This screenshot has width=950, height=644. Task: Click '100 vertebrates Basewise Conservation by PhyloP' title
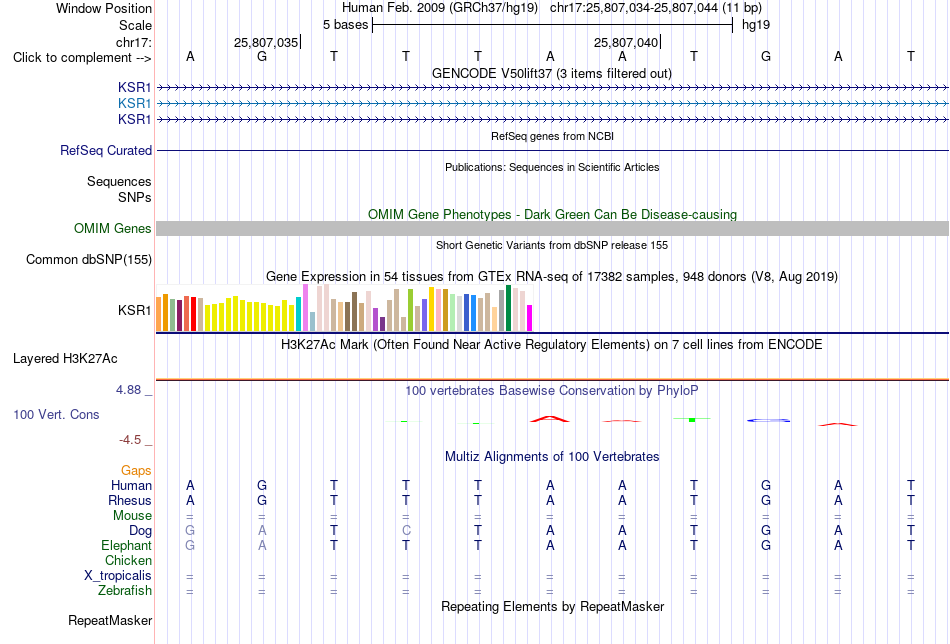tap(551, 391)
